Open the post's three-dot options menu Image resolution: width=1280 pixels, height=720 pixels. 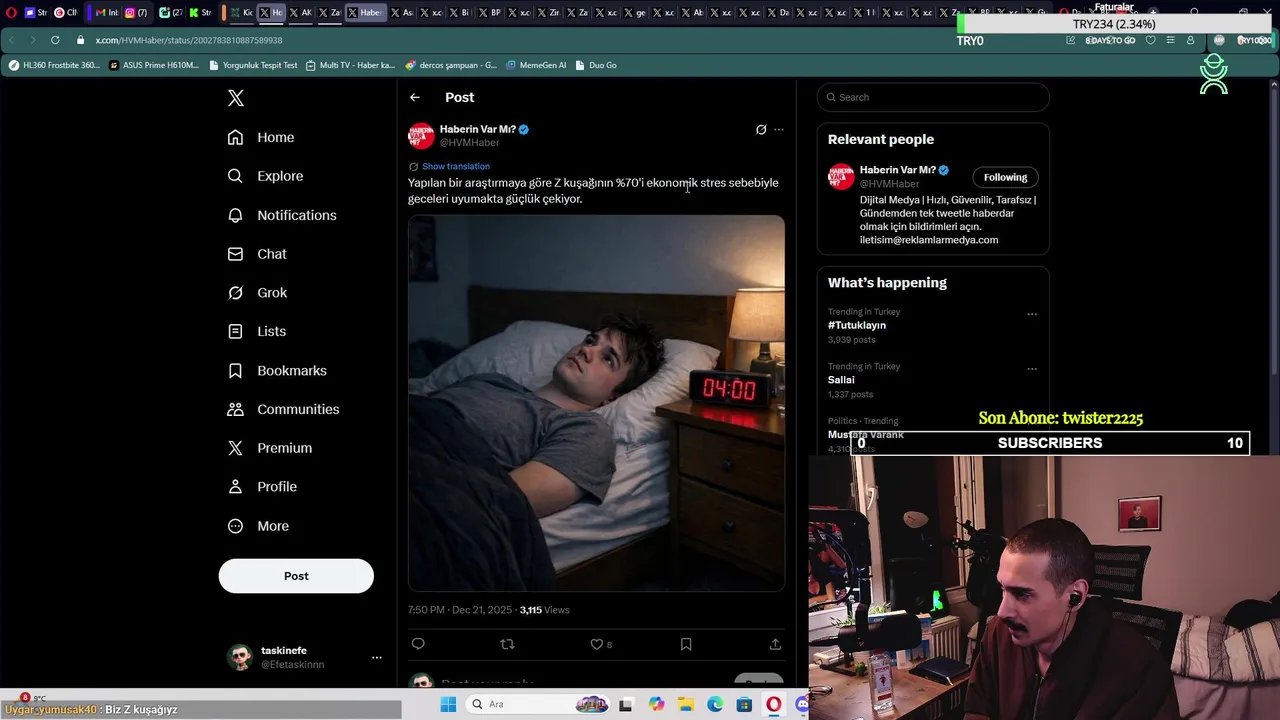click(779, 130)
